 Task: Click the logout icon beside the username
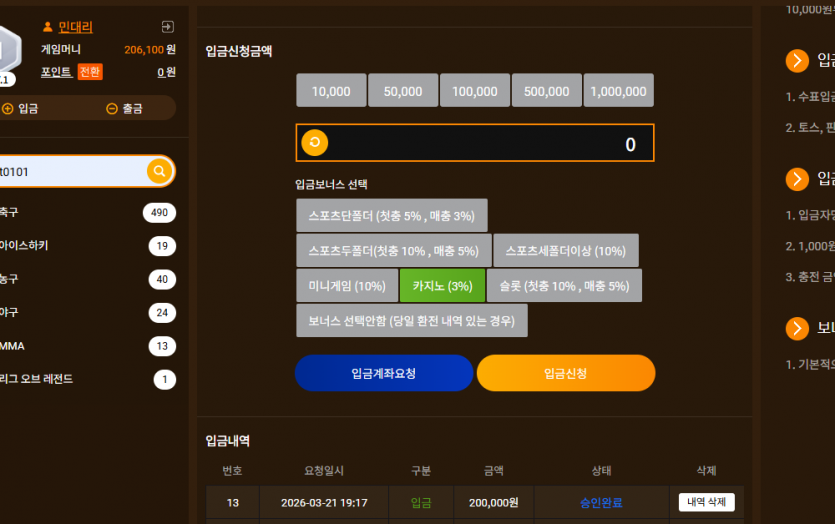(x=168, y=27)
